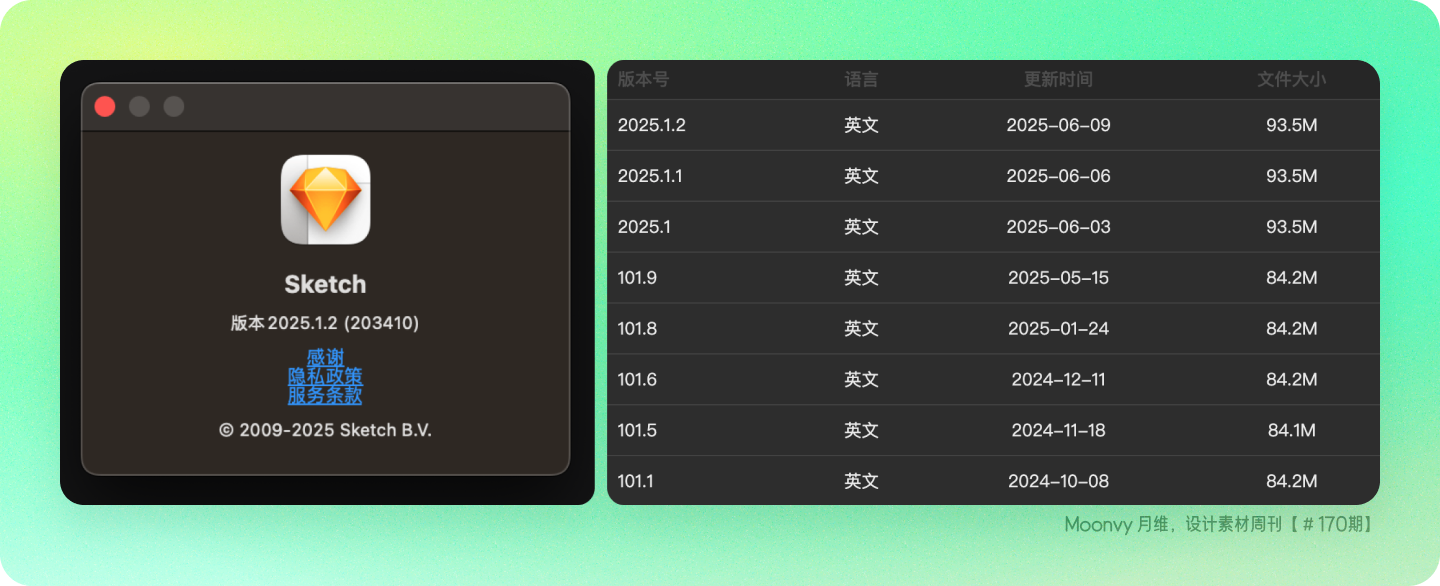
Task: Select the 语言 column header
Action: [x=861, y=79]
